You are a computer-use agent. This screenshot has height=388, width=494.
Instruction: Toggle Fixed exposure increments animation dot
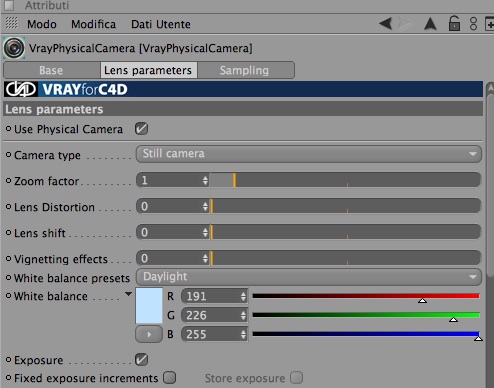click(8, 378)
